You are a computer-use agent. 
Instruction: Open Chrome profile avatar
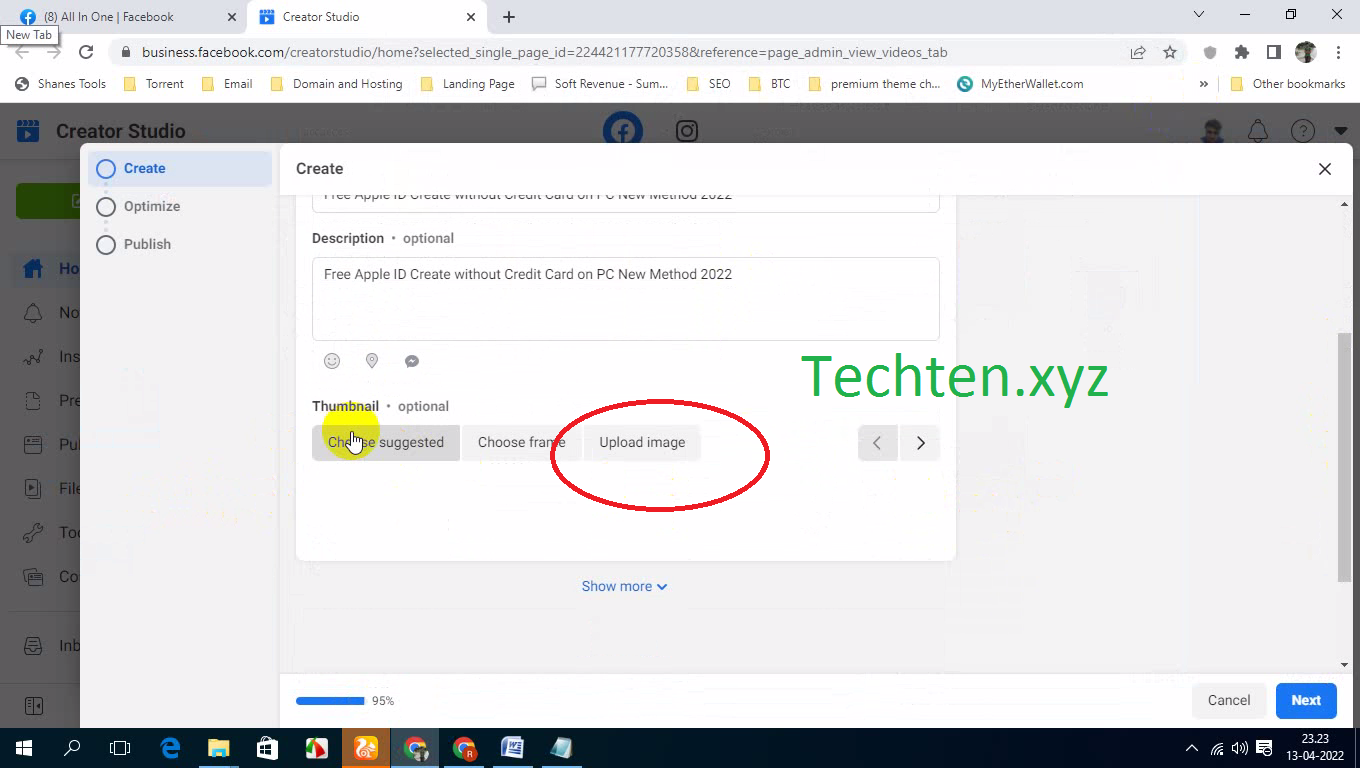pos(1306,52)
